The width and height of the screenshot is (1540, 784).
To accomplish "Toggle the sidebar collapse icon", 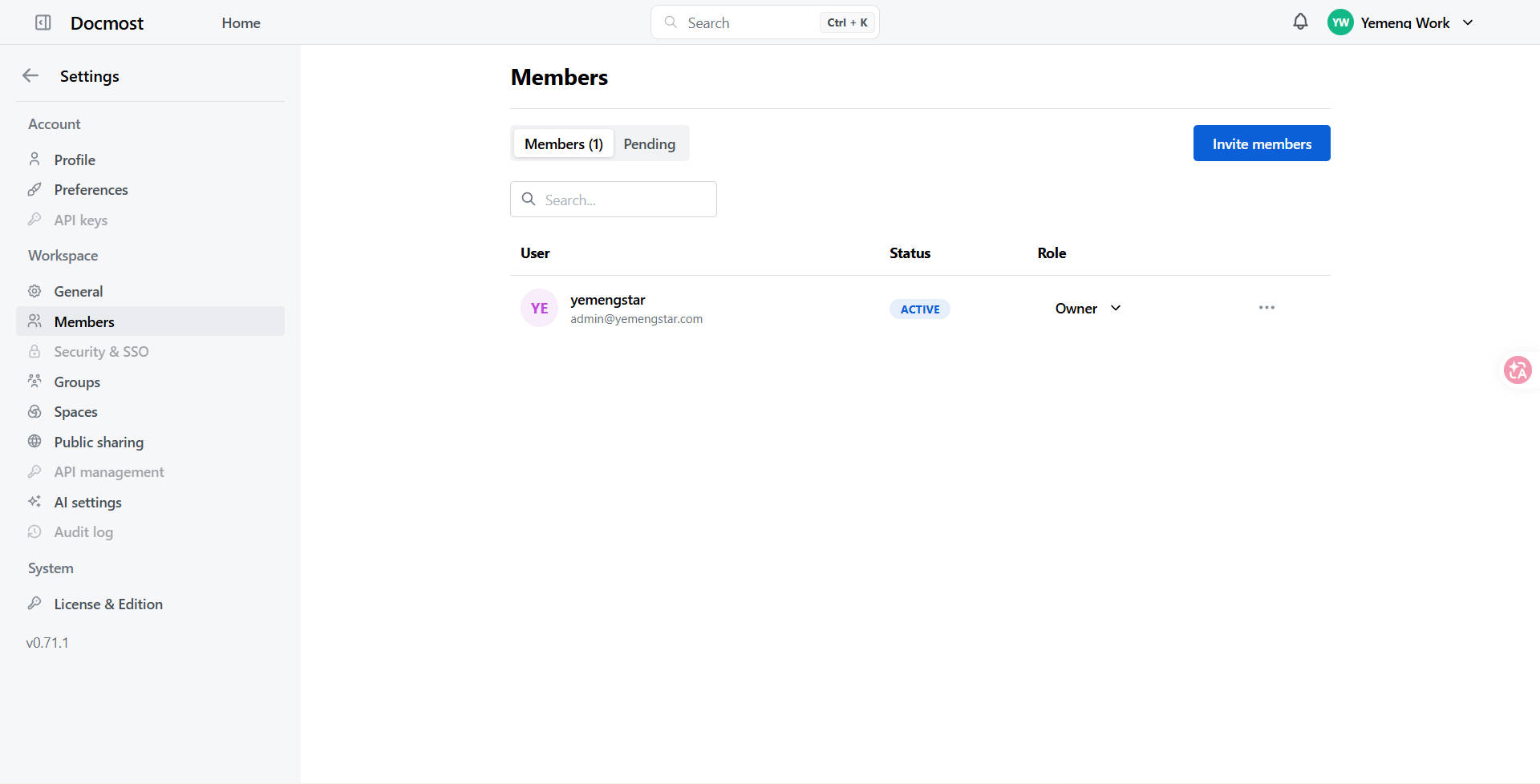I will pyautogui.click(x=43, y=22).
